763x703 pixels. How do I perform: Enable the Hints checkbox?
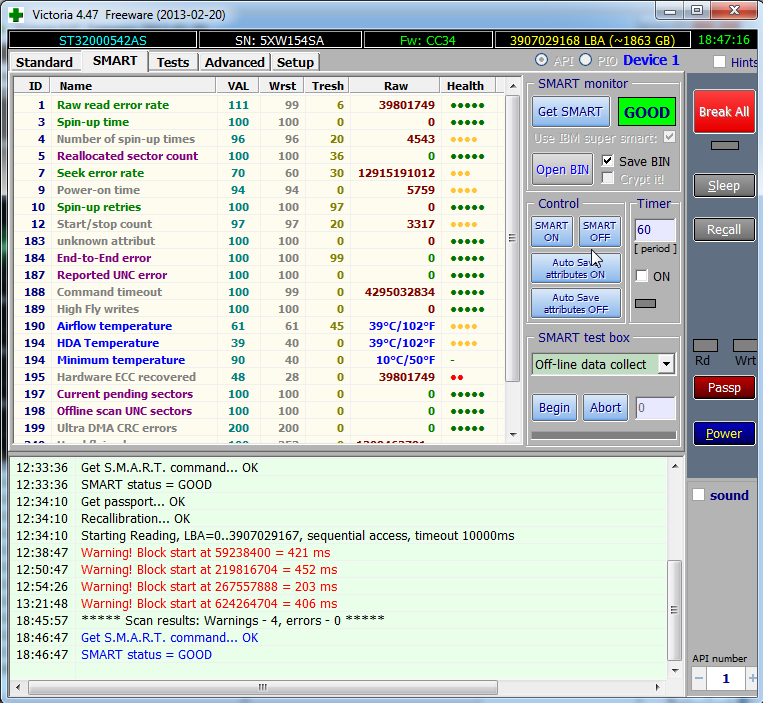click(x=719, y=62)
